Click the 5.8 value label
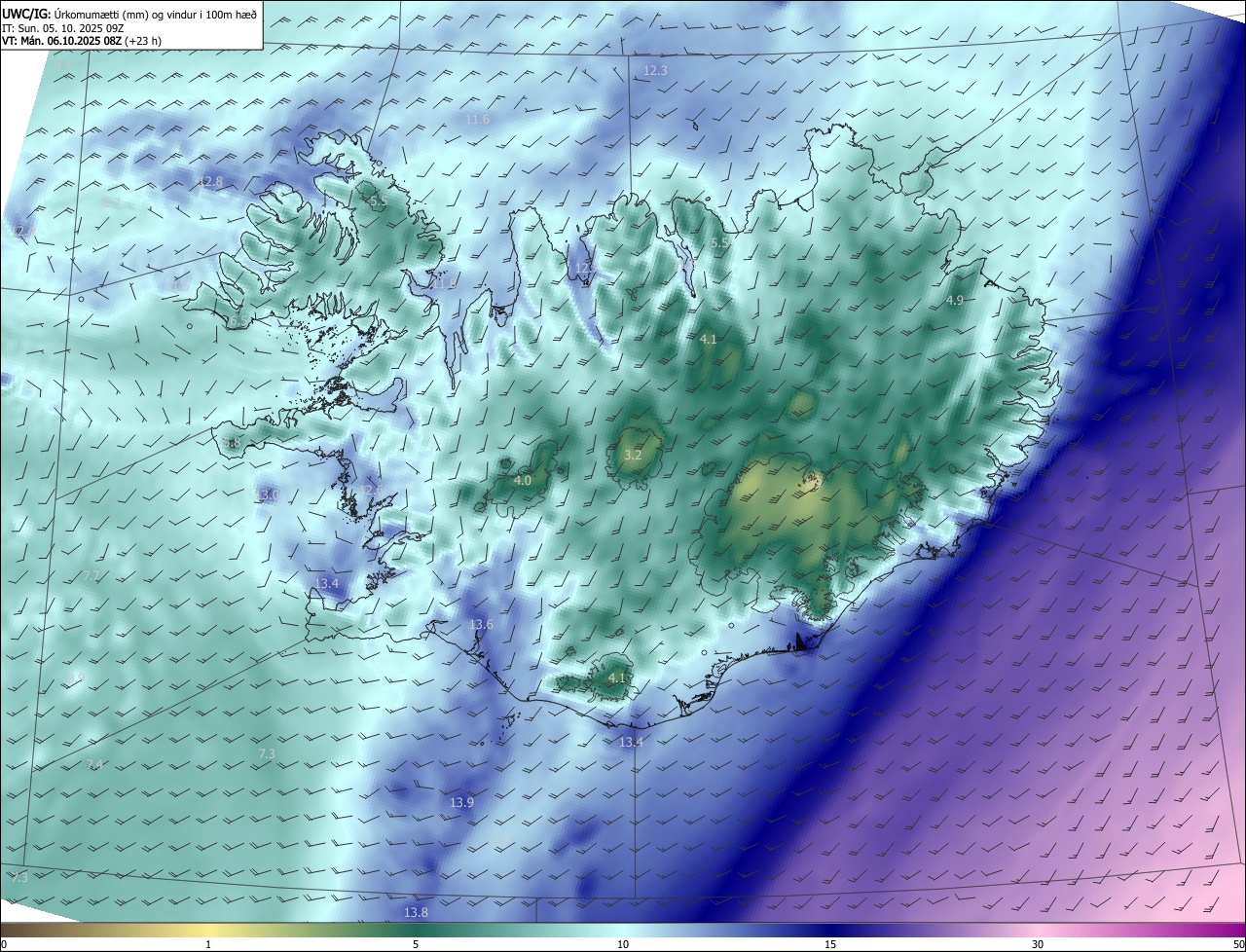Viewport: 1246px width, 952px height. (x=232, y=444)
